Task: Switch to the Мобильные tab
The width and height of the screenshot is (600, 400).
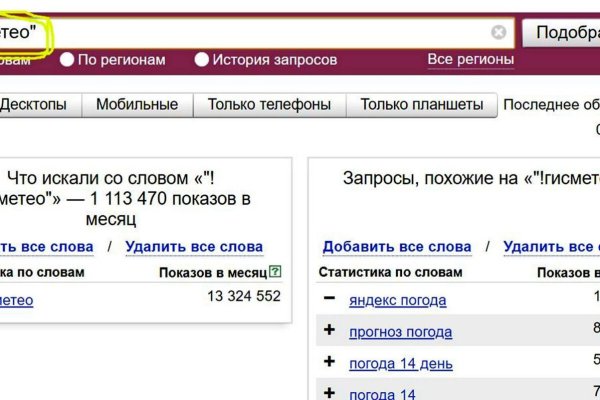Action: [x=137, y=104]
